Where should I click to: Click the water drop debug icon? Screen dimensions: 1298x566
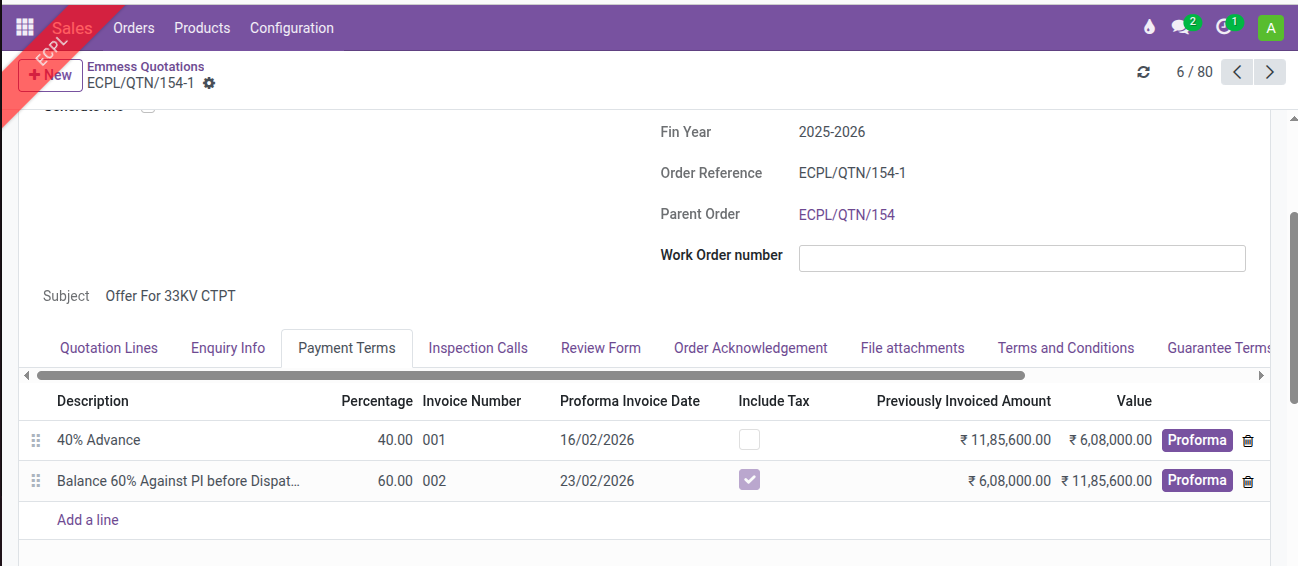(1149, 28)
